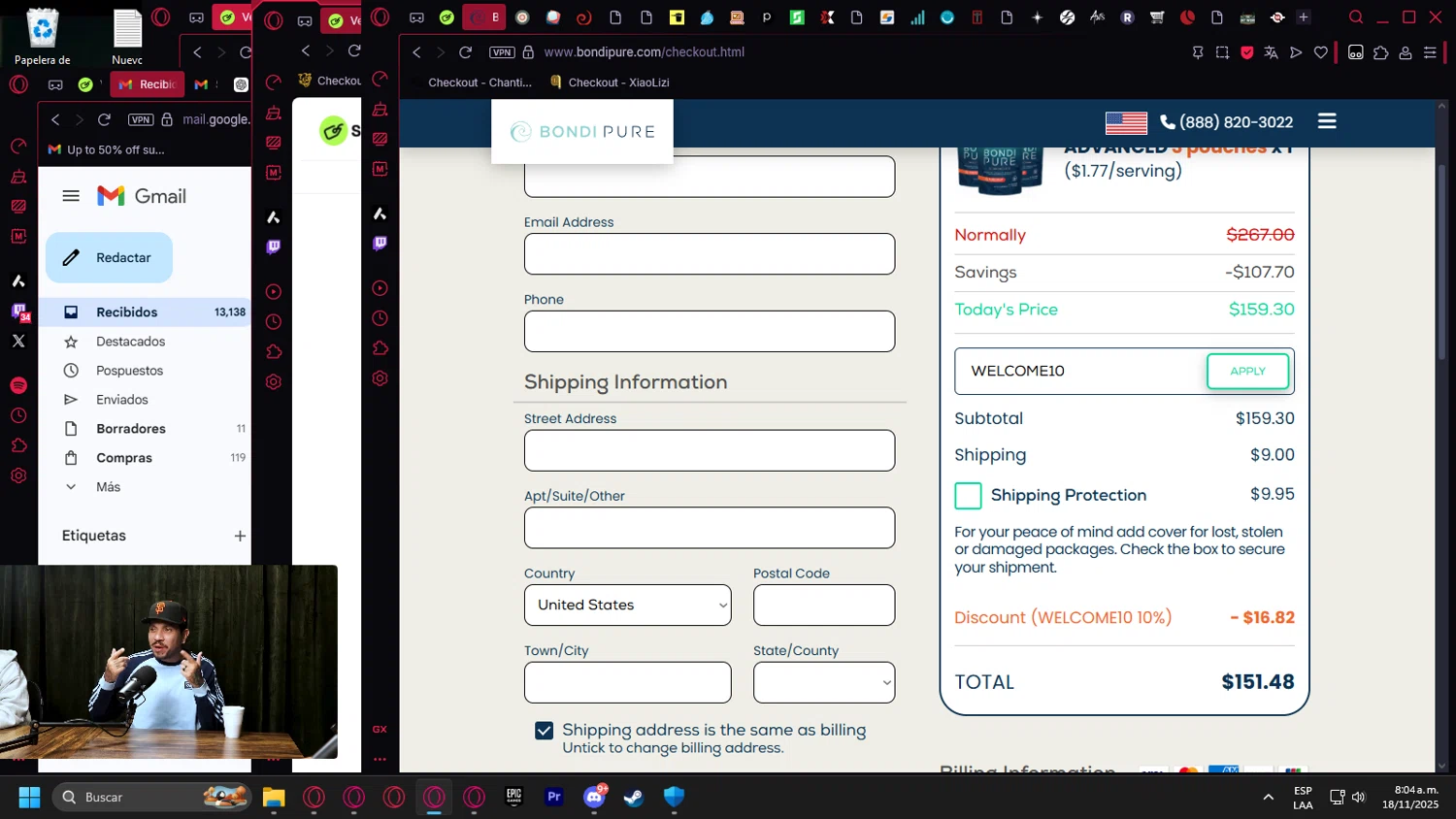Click the WELCOME10 coupon code field
The image size is (1456, 819).
point(1080,371)
